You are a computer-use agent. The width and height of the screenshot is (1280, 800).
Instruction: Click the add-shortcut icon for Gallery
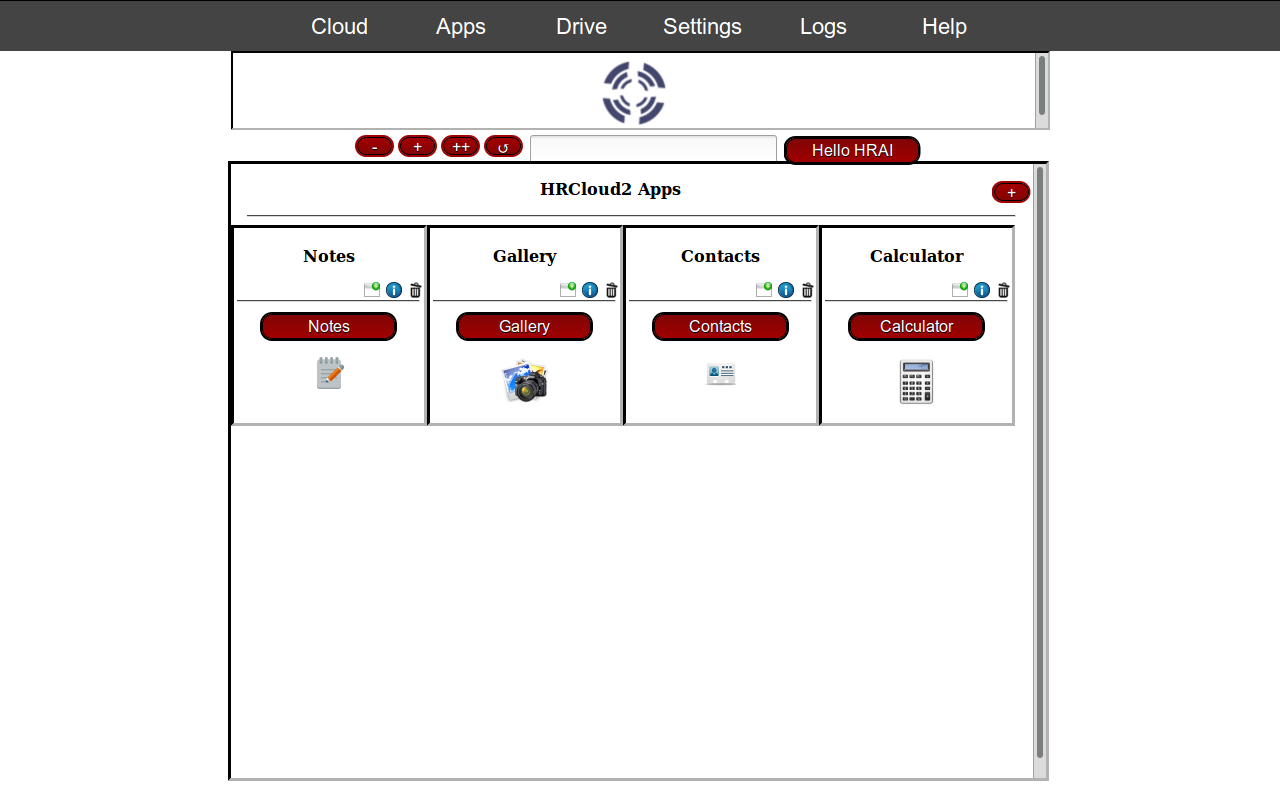point(568,290)
